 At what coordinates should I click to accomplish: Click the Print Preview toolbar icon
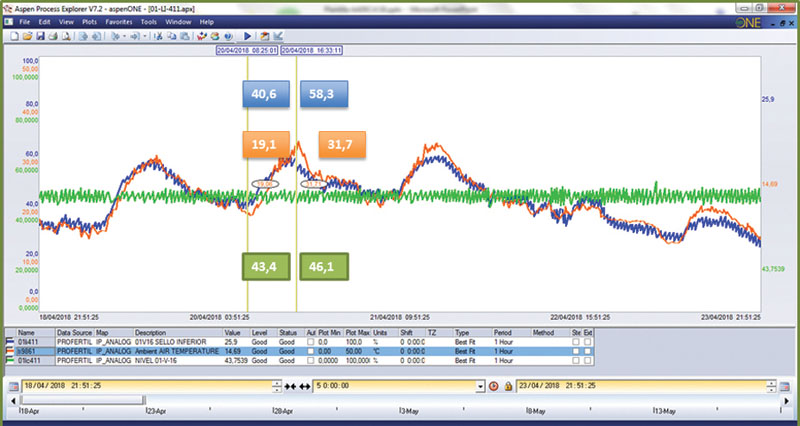tap(66, 36)
